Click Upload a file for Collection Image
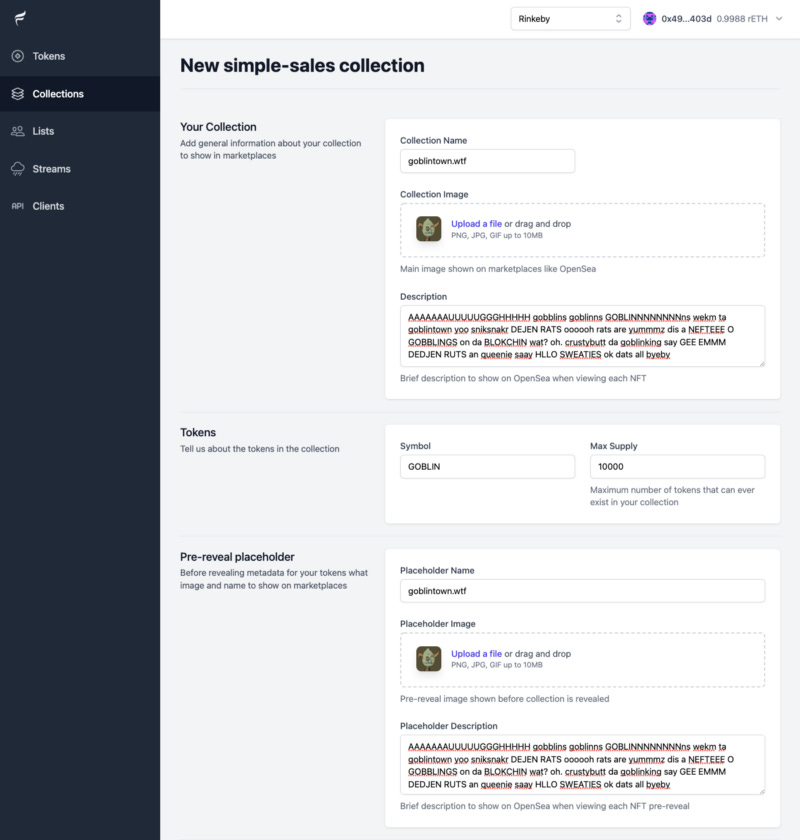The height and width of the screenshot is (840, 800). pos(476,224)
